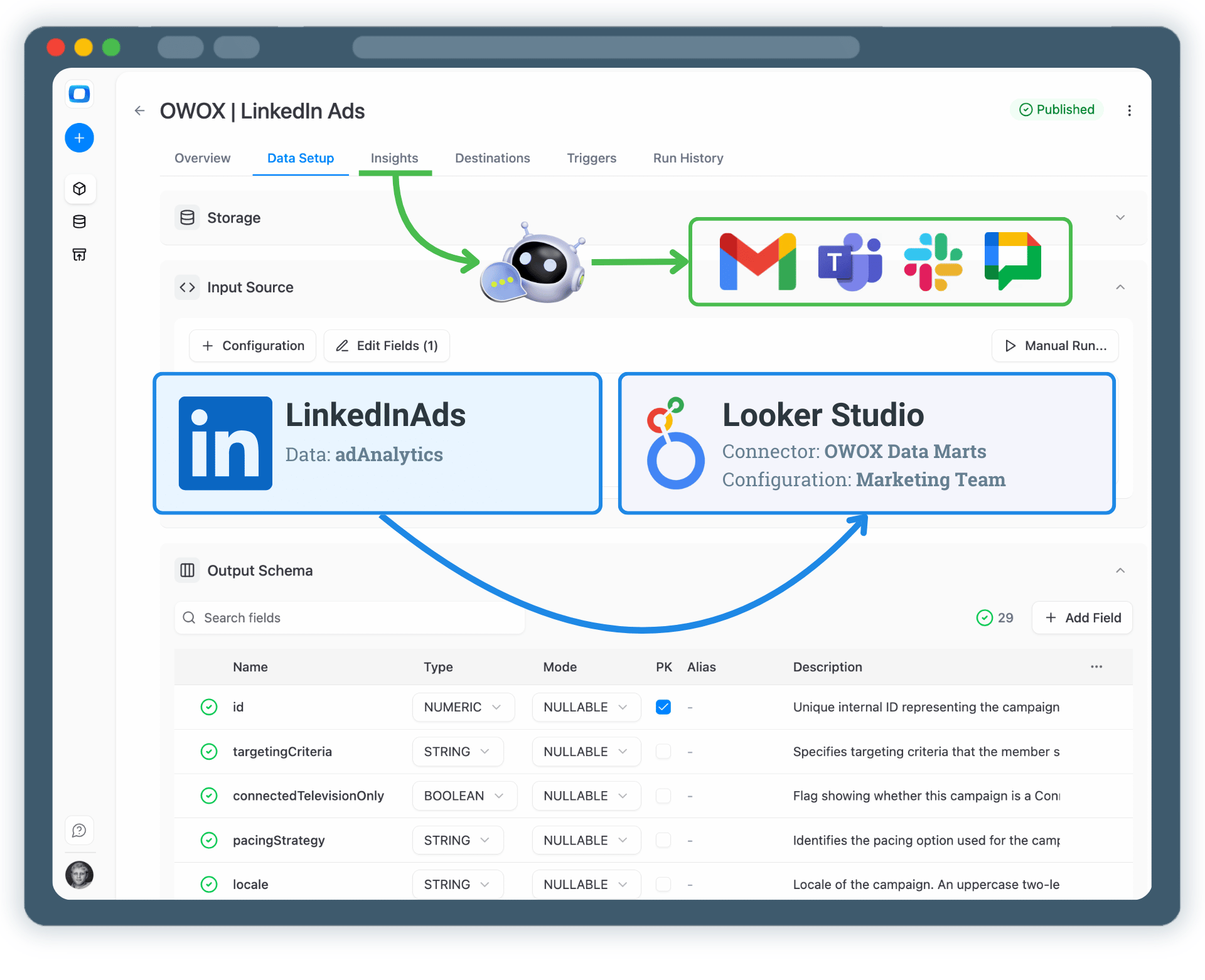Screen dimensions: 1205x980
Task: Start a Manual Run
Action: pyautogui.click(x=1054, y=346)
